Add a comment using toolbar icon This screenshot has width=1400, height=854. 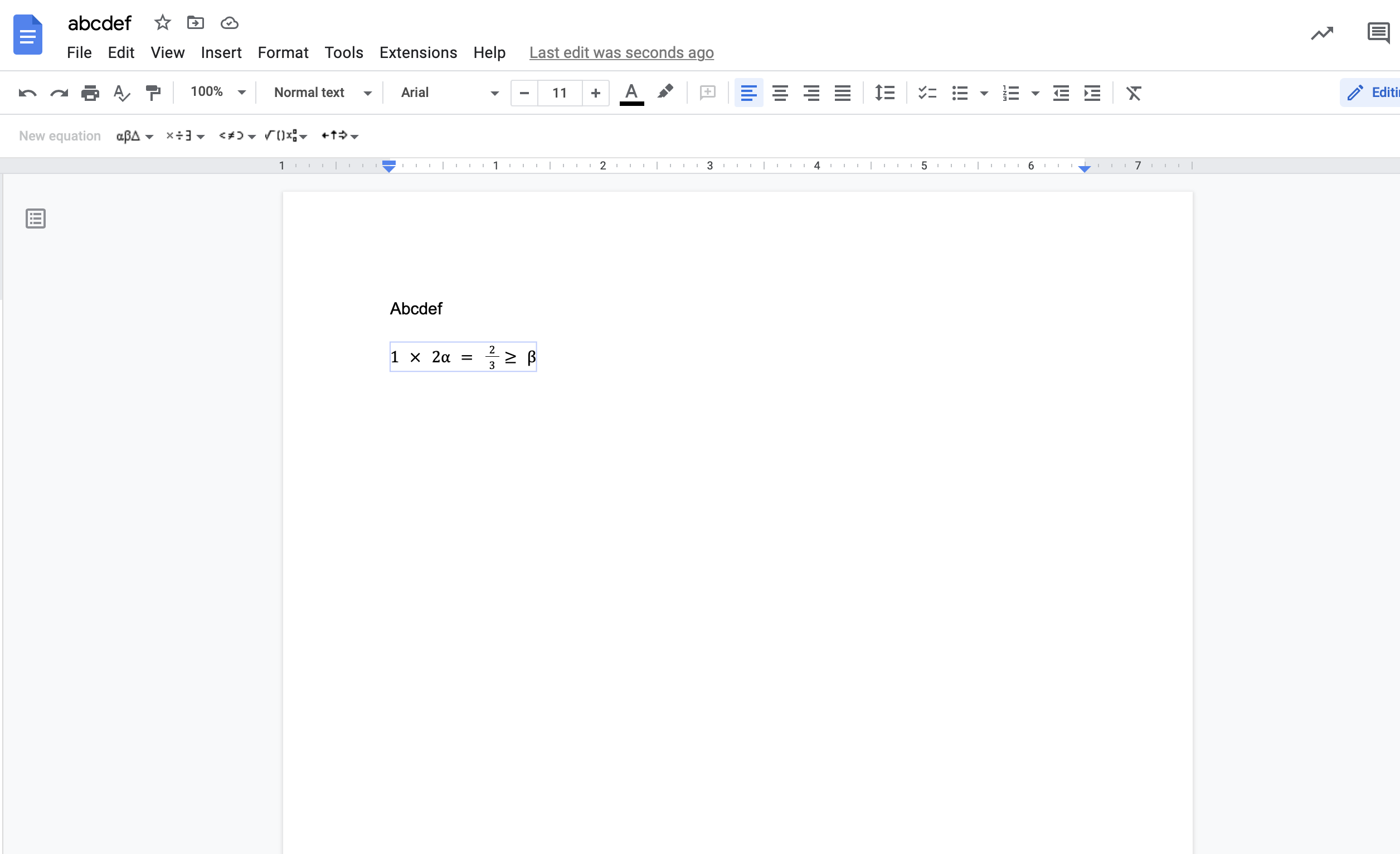(707, 93)
